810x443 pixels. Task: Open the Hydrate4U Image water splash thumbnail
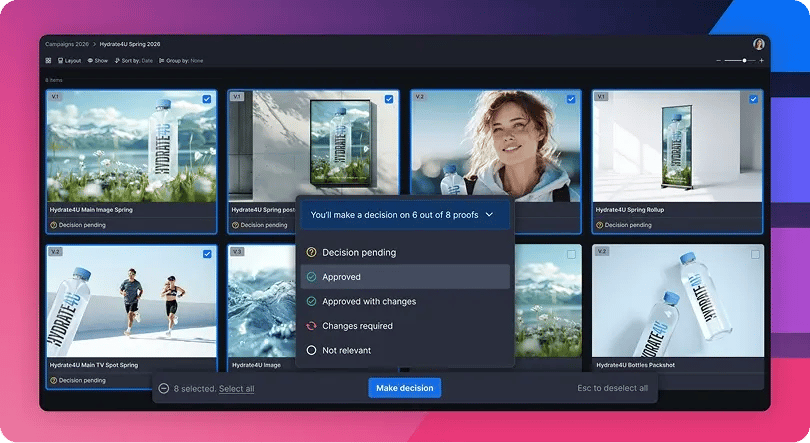pyautogui.click(x=262, y=302)
